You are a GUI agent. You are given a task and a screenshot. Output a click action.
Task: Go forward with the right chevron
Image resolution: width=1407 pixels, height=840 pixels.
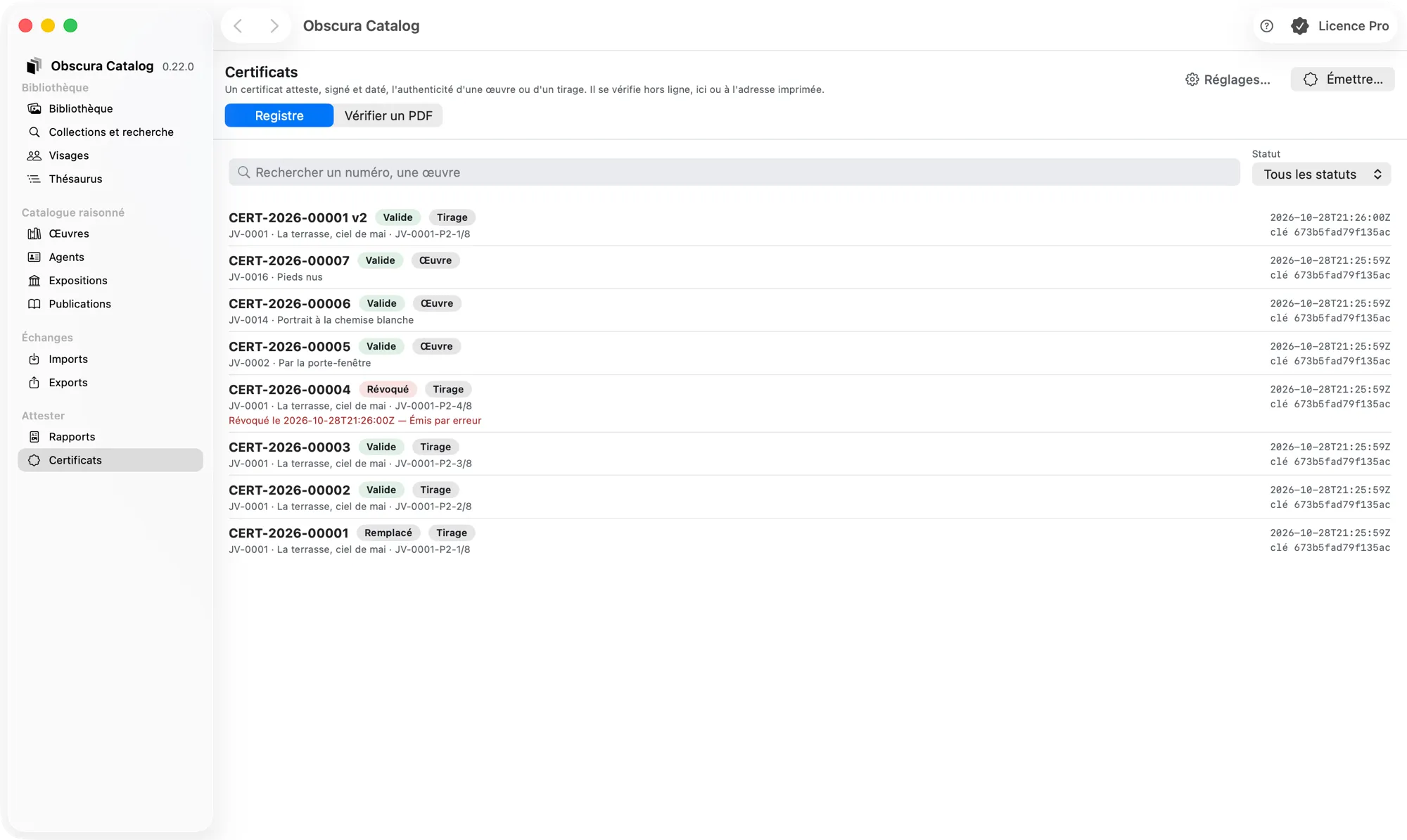[x=274, y=26]
